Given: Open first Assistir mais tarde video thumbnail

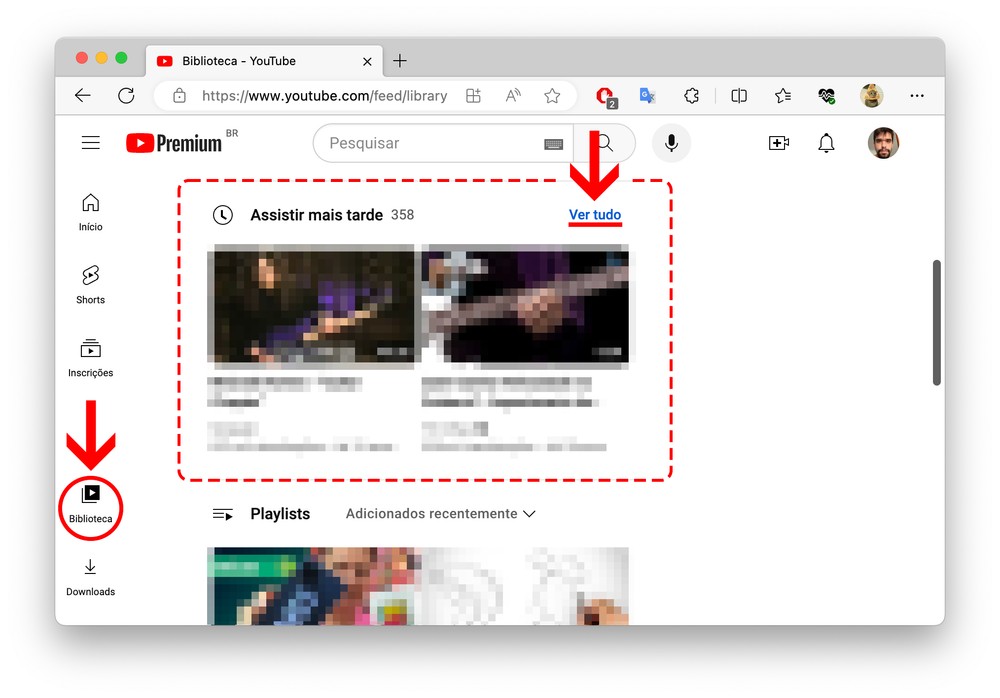Looking at the screenshot, I should (310, 304).
